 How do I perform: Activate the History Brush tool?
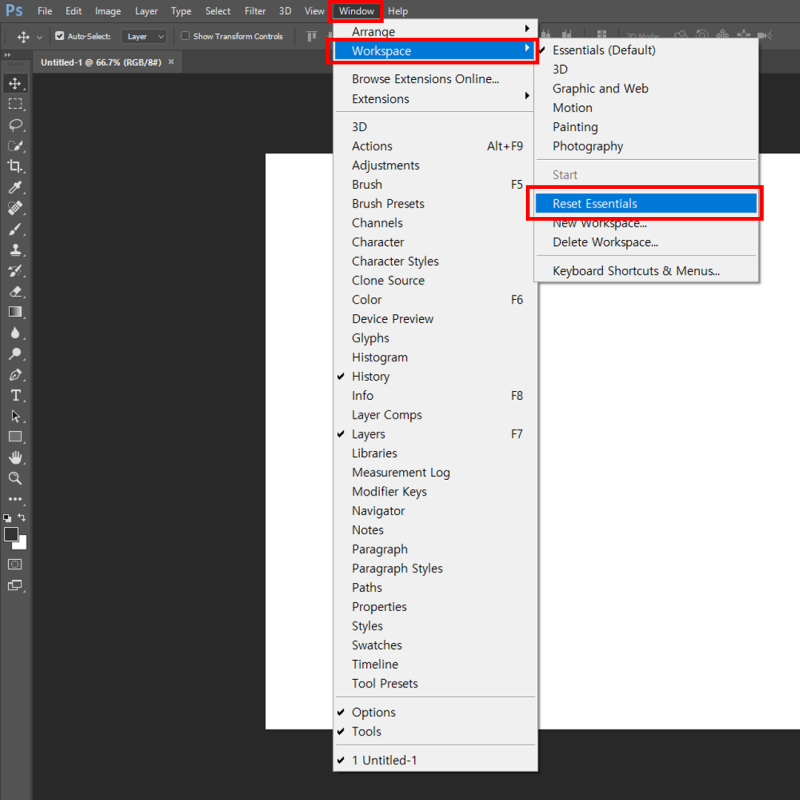[15, 270]
